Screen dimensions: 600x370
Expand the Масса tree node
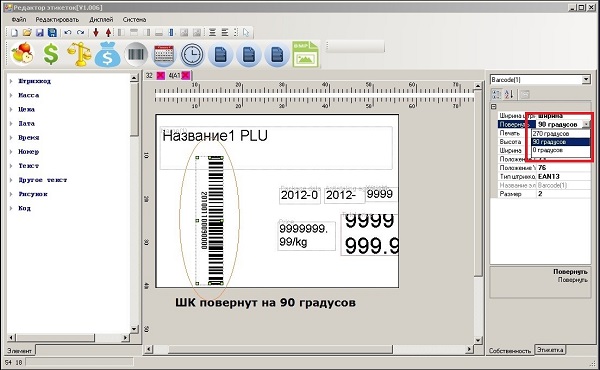pyautogui.click(x=11, y=95)
